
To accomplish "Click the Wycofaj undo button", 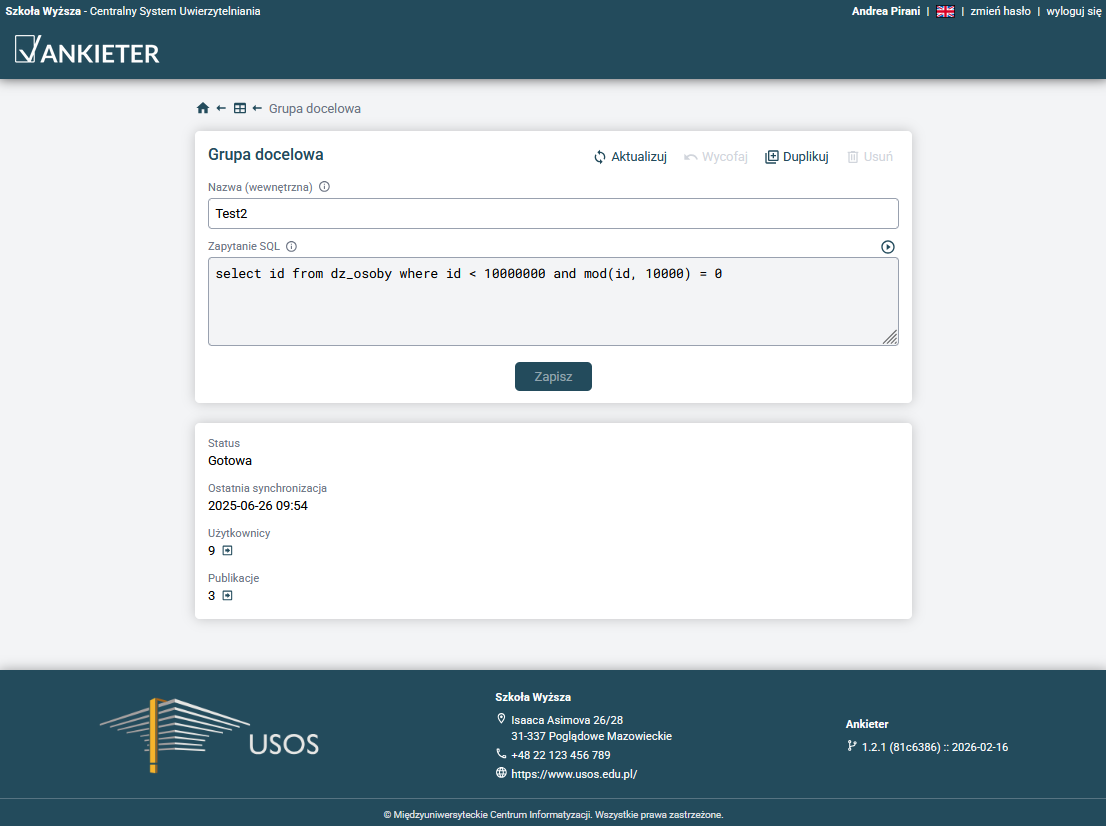I will point(716,157).
